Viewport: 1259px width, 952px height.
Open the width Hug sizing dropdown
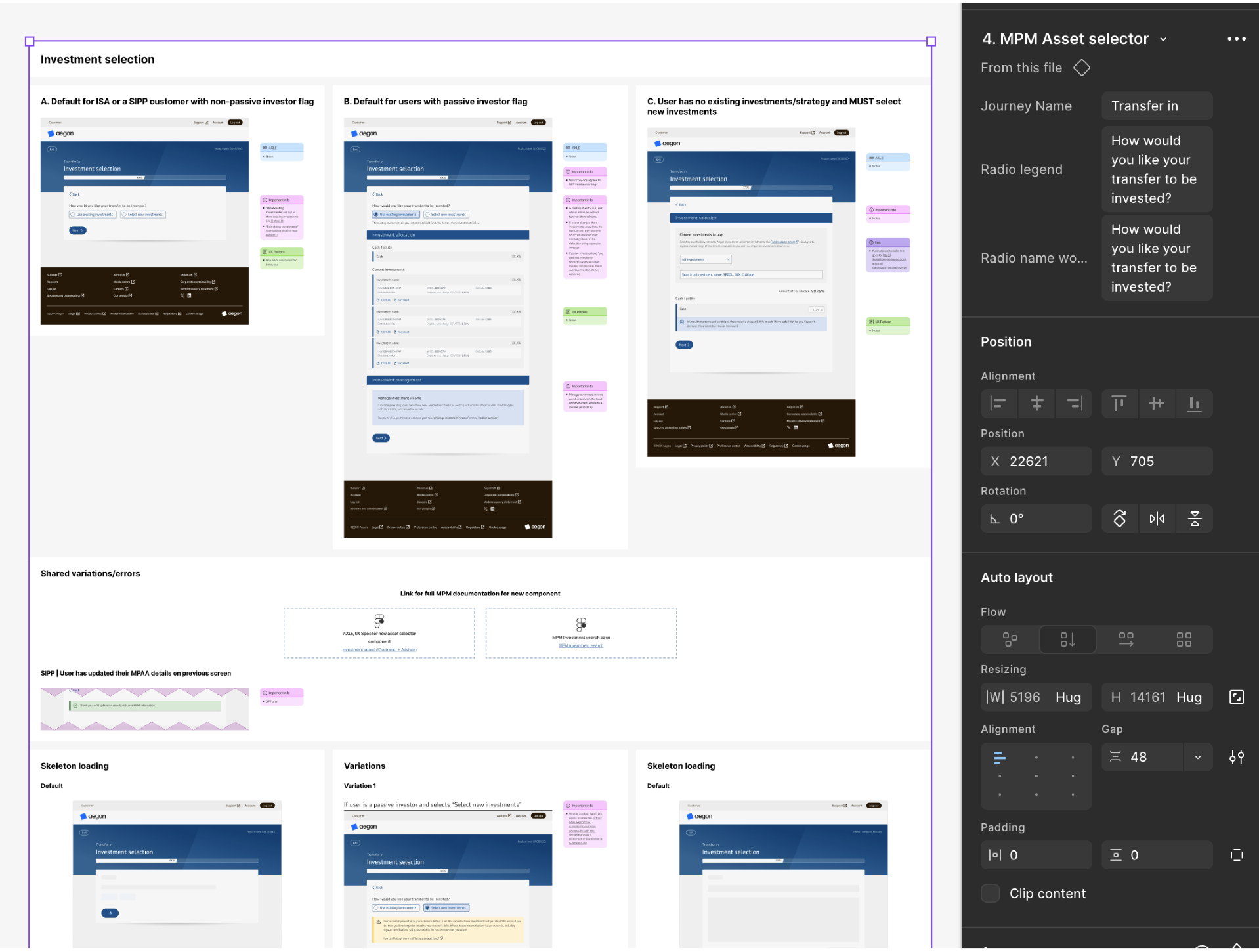pyautogui.click(x=1069, y=697)
